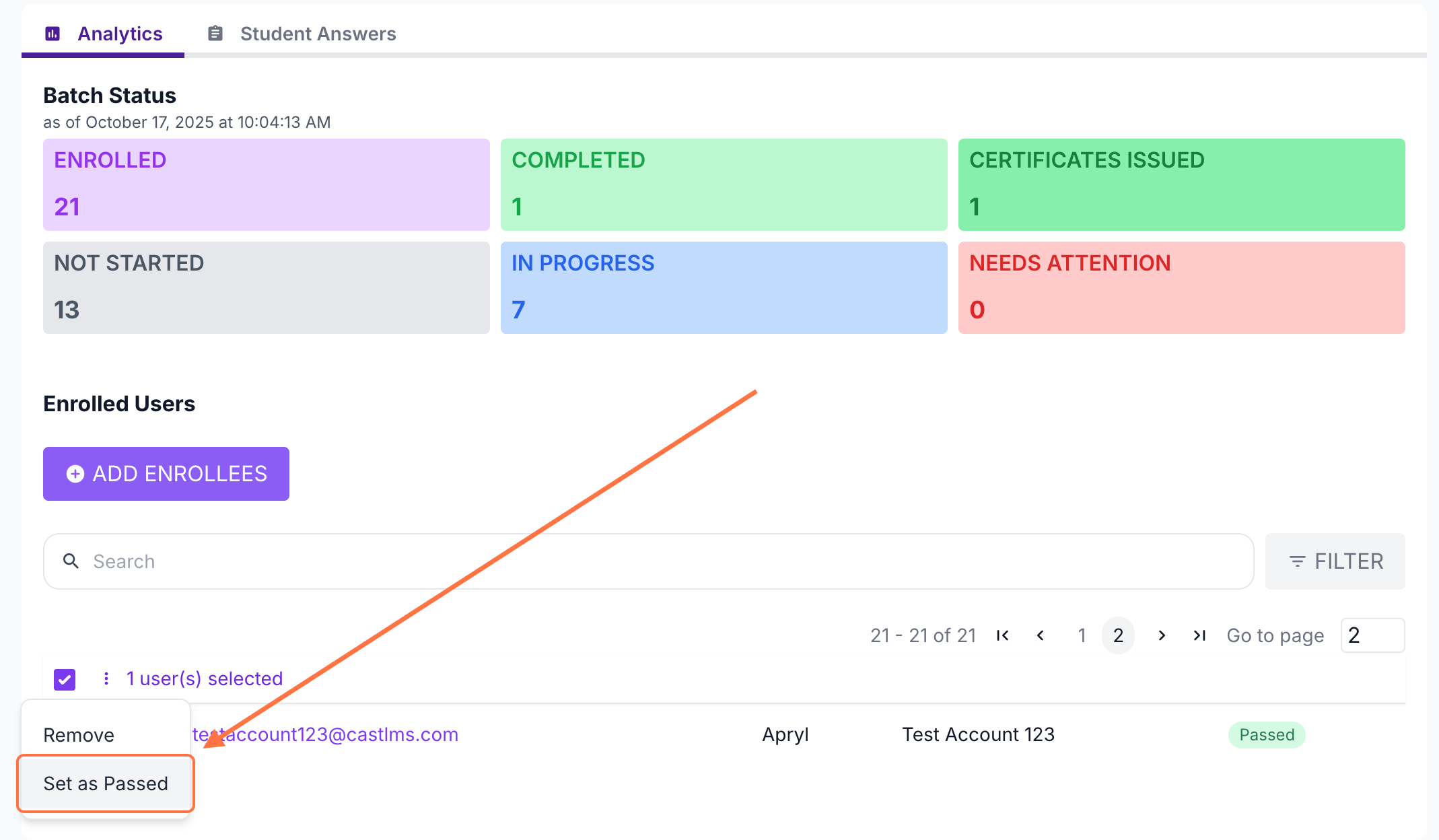Click the In Progress status card
Image resolution: width=1439 pixels, height=840 pixels.
click(x=724, y=287)
